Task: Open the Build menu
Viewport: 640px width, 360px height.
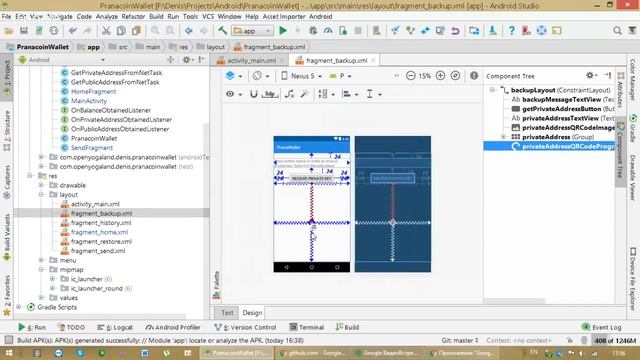Action: coord(156,16)
